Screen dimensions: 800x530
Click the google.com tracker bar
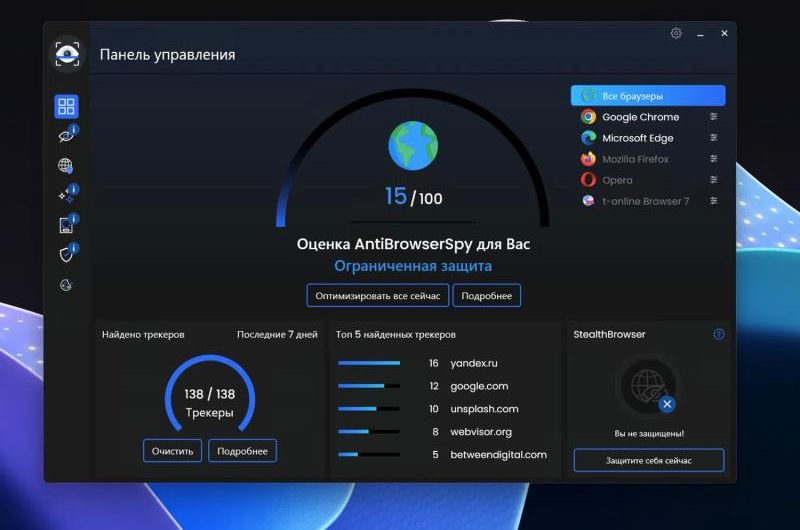click(x=369, y=386)
